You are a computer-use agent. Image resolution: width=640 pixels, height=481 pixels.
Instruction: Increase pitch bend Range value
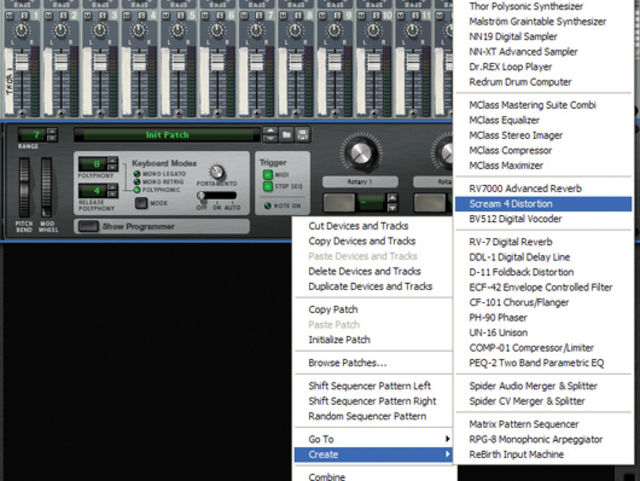52,131
